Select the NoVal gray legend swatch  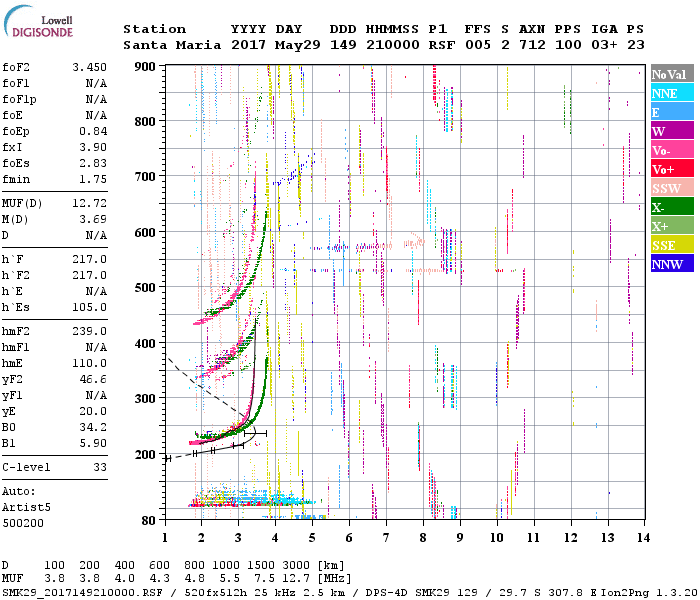(672, 74)
